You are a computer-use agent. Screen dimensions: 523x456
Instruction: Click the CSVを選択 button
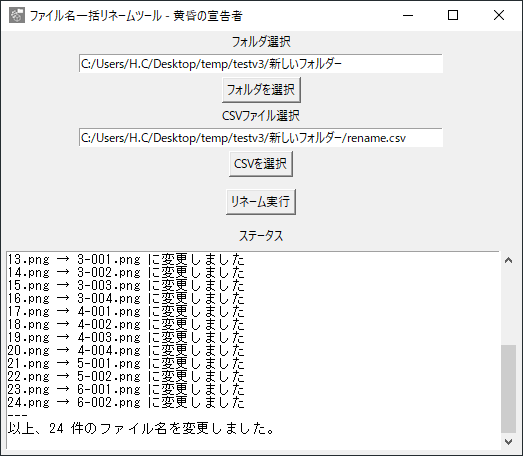click(x=261, y=164)
